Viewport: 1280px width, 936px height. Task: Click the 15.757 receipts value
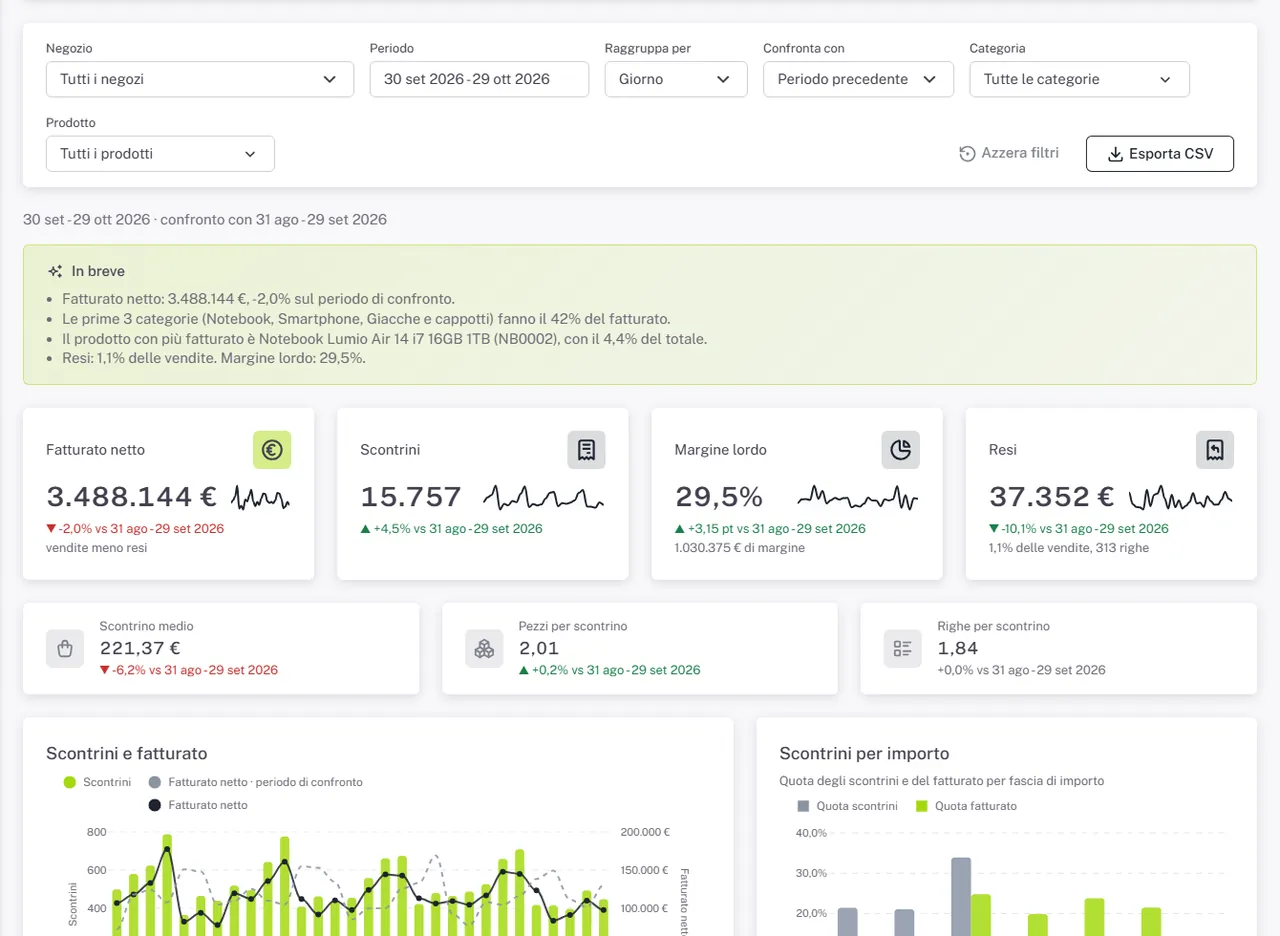click(x=411, y=497)
